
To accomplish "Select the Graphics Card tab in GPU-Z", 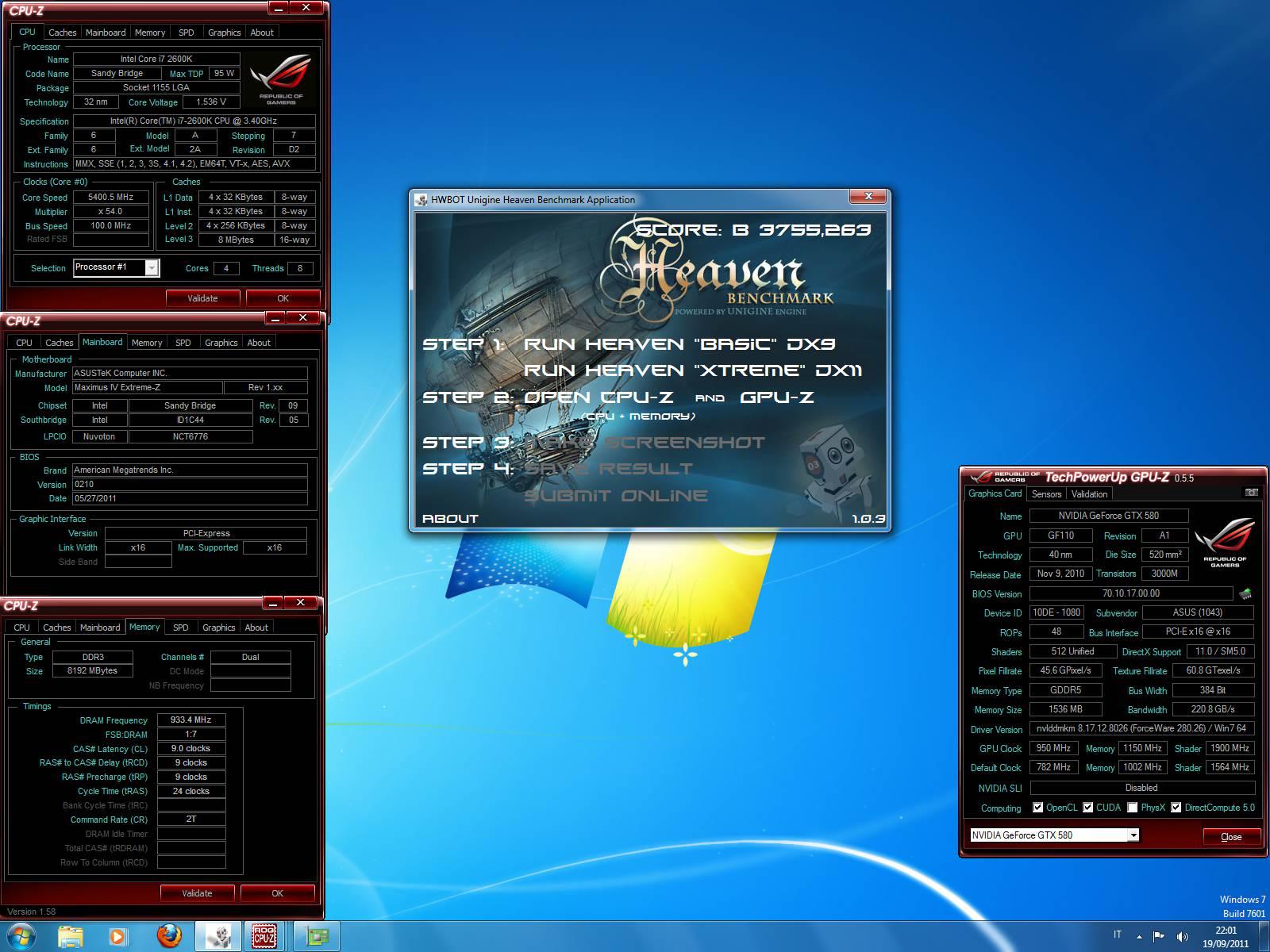I will click(995, 493).
